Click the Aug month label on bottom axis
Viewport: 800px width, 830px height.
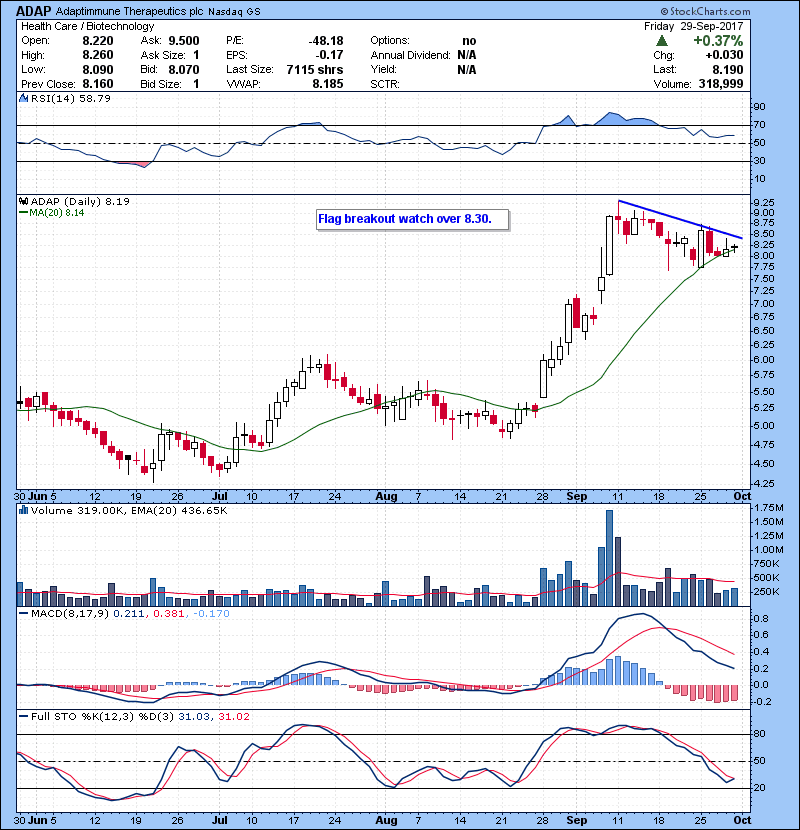pyautogui.click(x=386, y=820)
